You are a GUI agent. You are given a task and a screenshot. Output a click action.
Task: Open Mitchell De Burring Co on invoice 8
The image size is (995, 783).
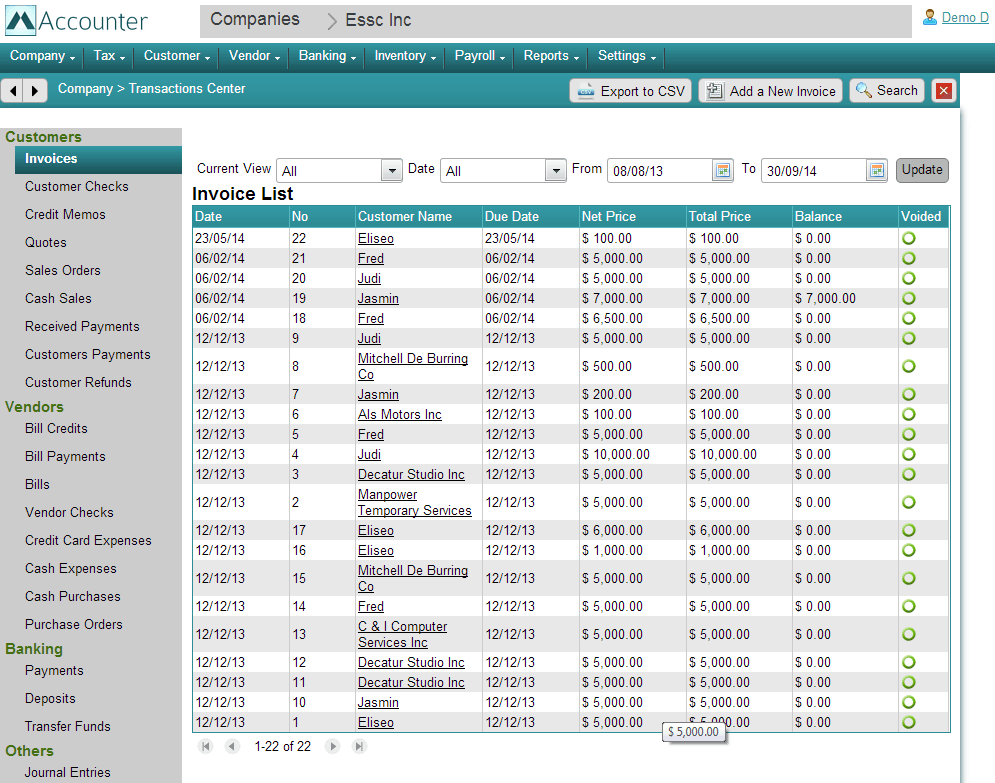(412, 366)
